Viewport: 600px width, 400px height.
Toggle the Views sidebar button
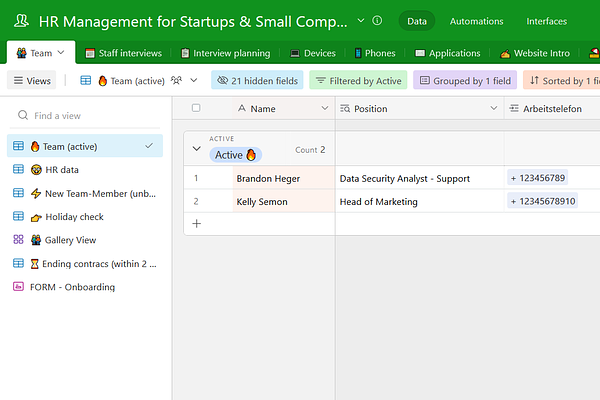(x=32, y=80)
